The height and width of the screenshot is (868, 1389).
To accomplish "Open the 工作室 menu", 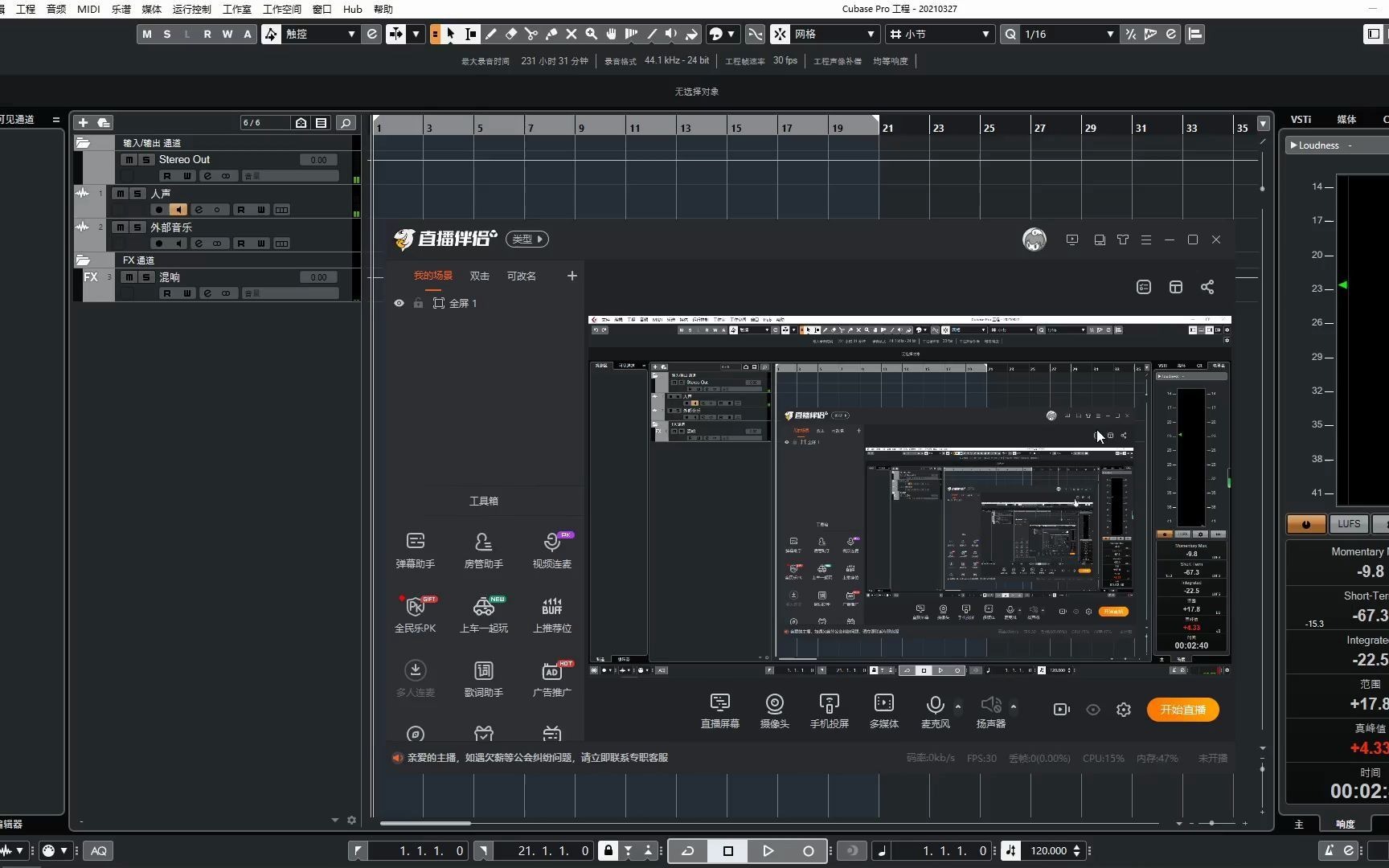I will point(237,9).
